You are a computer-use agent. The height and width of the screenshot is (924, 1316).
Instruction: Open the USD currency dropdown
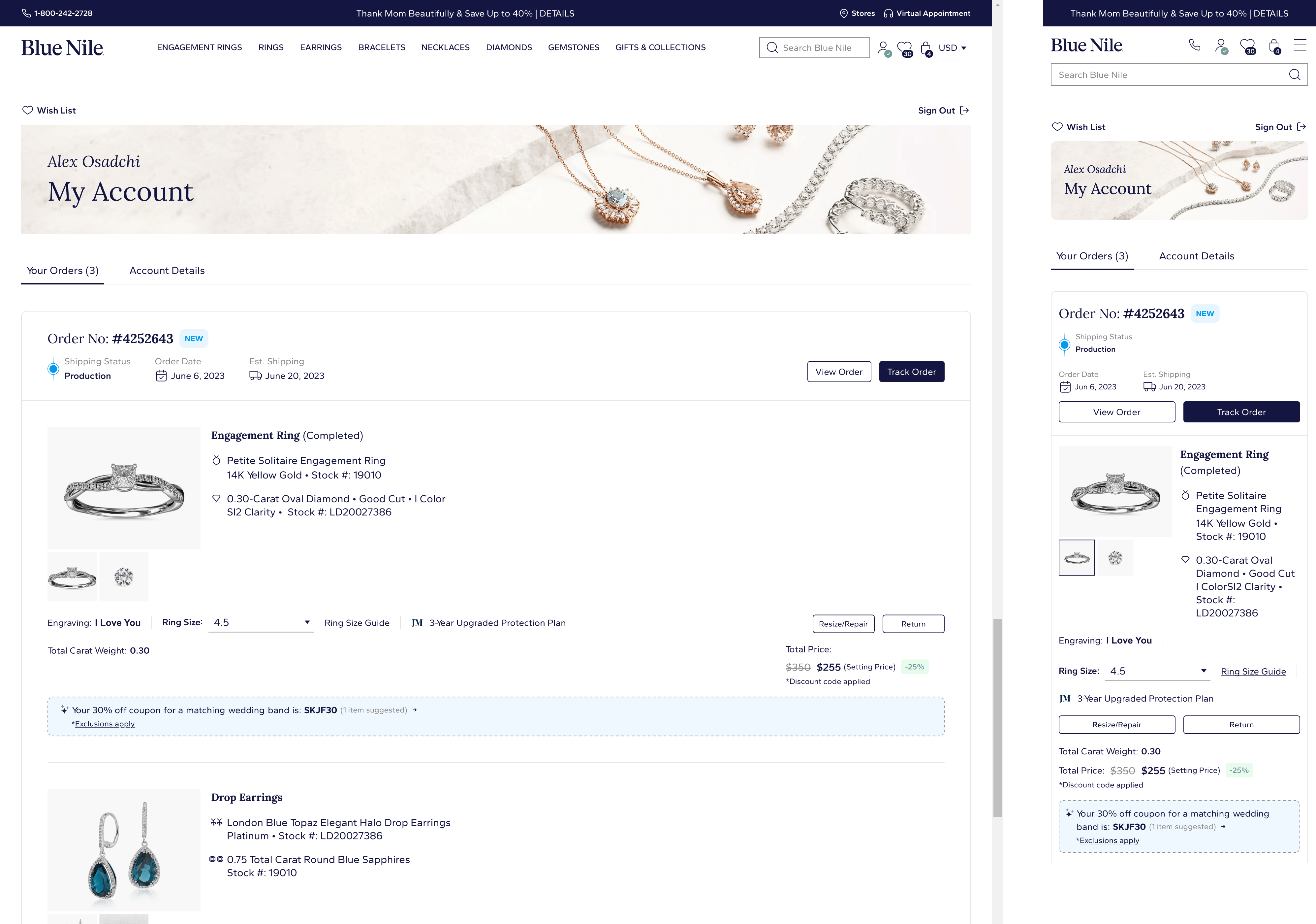click(x=953, y=48)
